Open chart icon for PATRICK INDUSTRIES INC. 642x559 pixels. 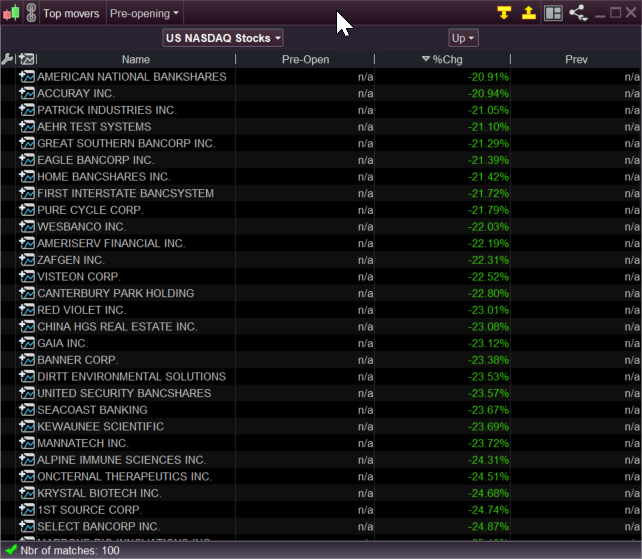(x=27, y=110)
